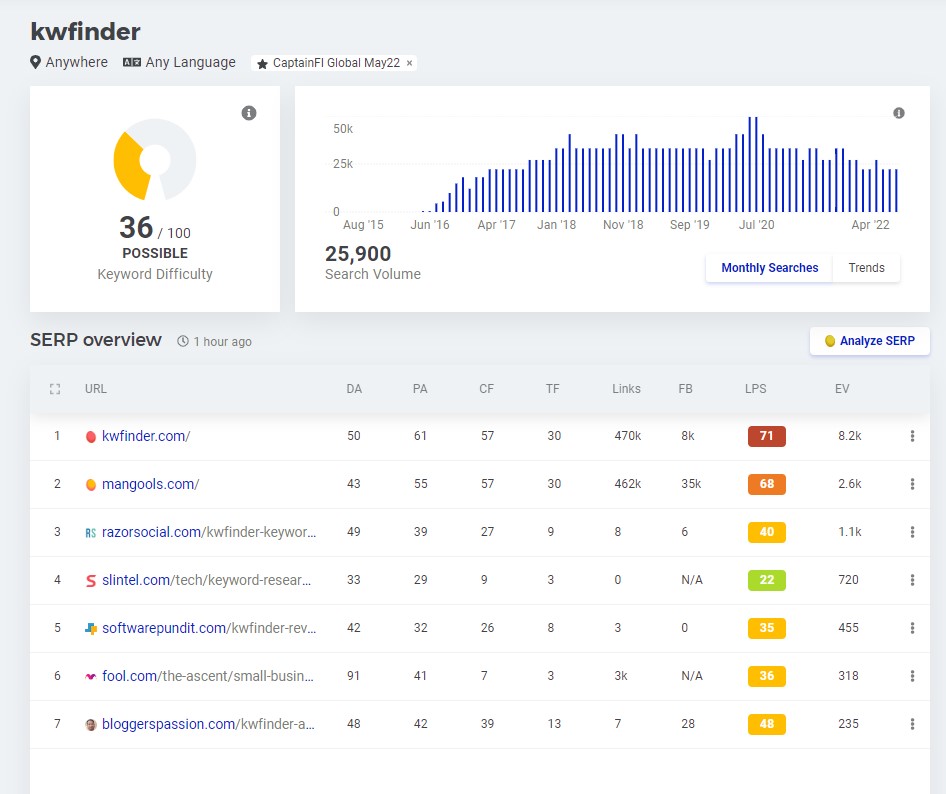This screenshot has width=946, height=794.
Task: Click the 25,900 search volume value
Action: pyautogui.click(x=358, y=253)
